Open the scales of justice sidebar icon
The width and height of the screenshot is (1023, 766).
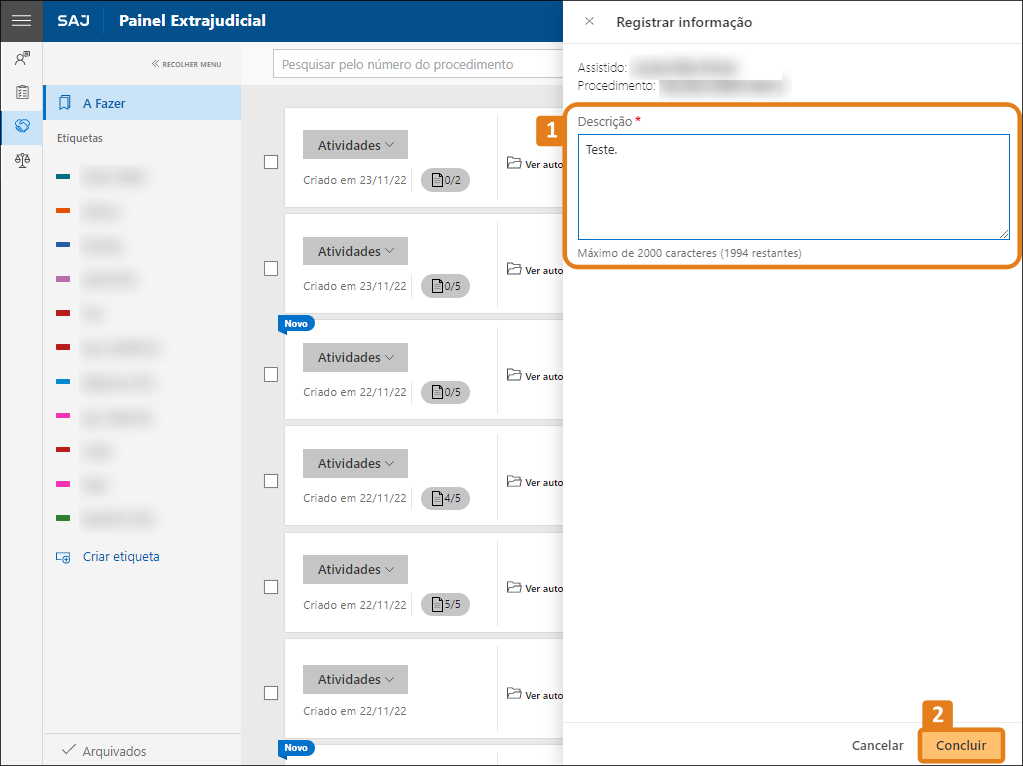point(22,160)
